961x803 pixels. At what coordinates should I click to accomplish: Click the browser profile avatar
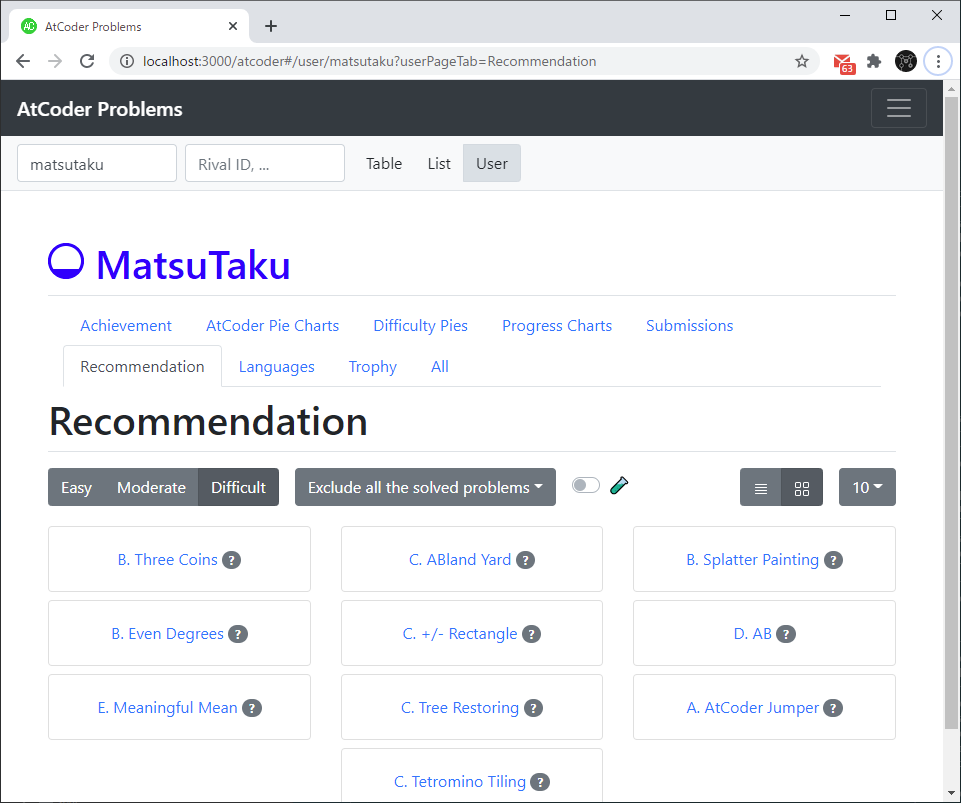[x=906, y=61]
